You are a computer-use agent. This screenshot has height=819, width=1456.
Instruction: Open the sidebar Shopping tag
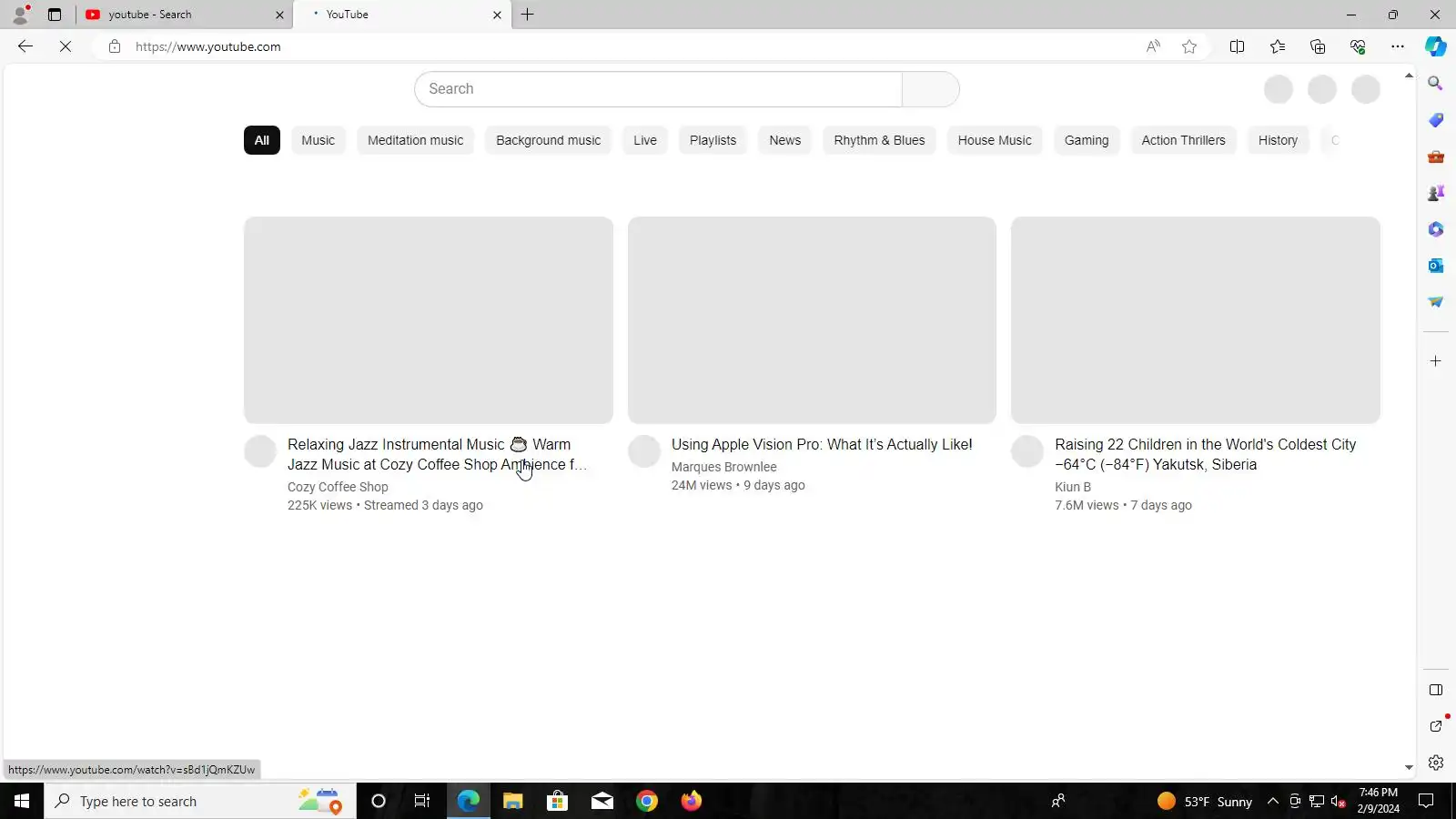tap(1436, 120)
